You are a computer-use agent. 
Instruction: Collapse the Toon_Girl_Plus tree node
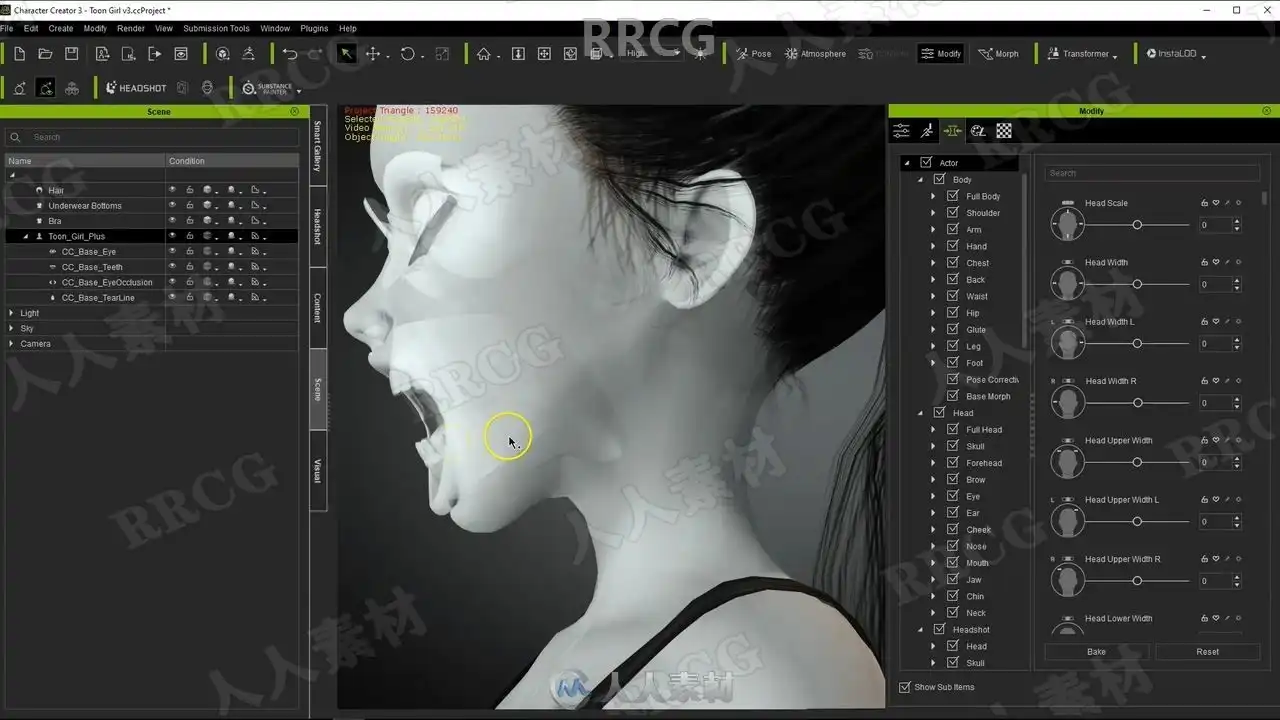(x=25, y=237)
